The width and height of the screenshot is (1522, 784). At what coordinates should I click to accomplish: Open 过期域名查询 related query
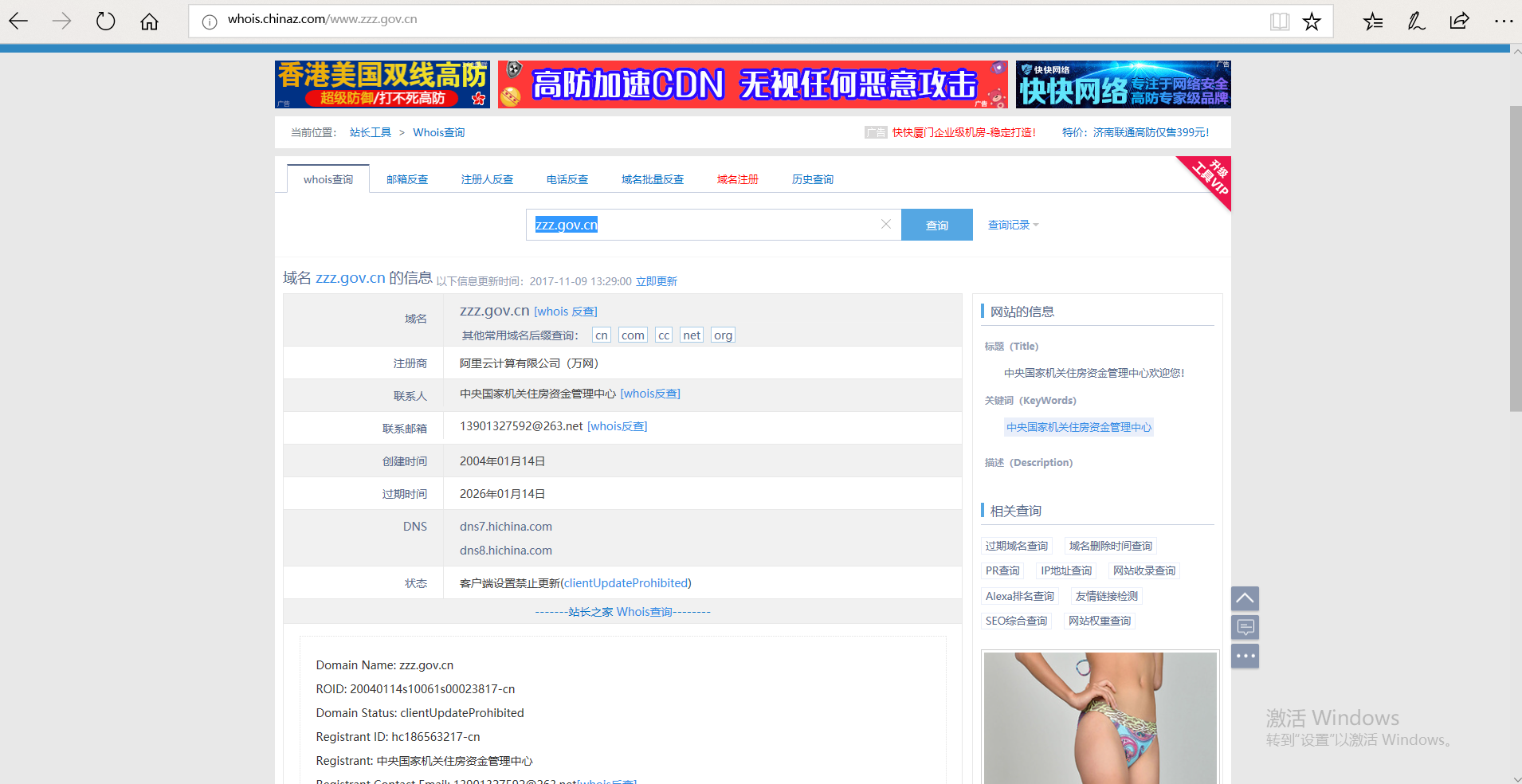(x=1017, y=546)
